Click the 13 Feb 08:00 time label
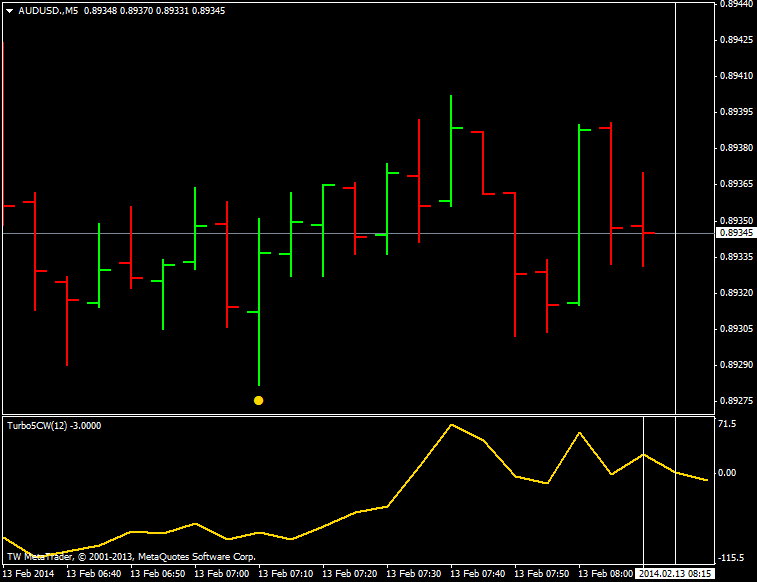 (x=605, y=574)
